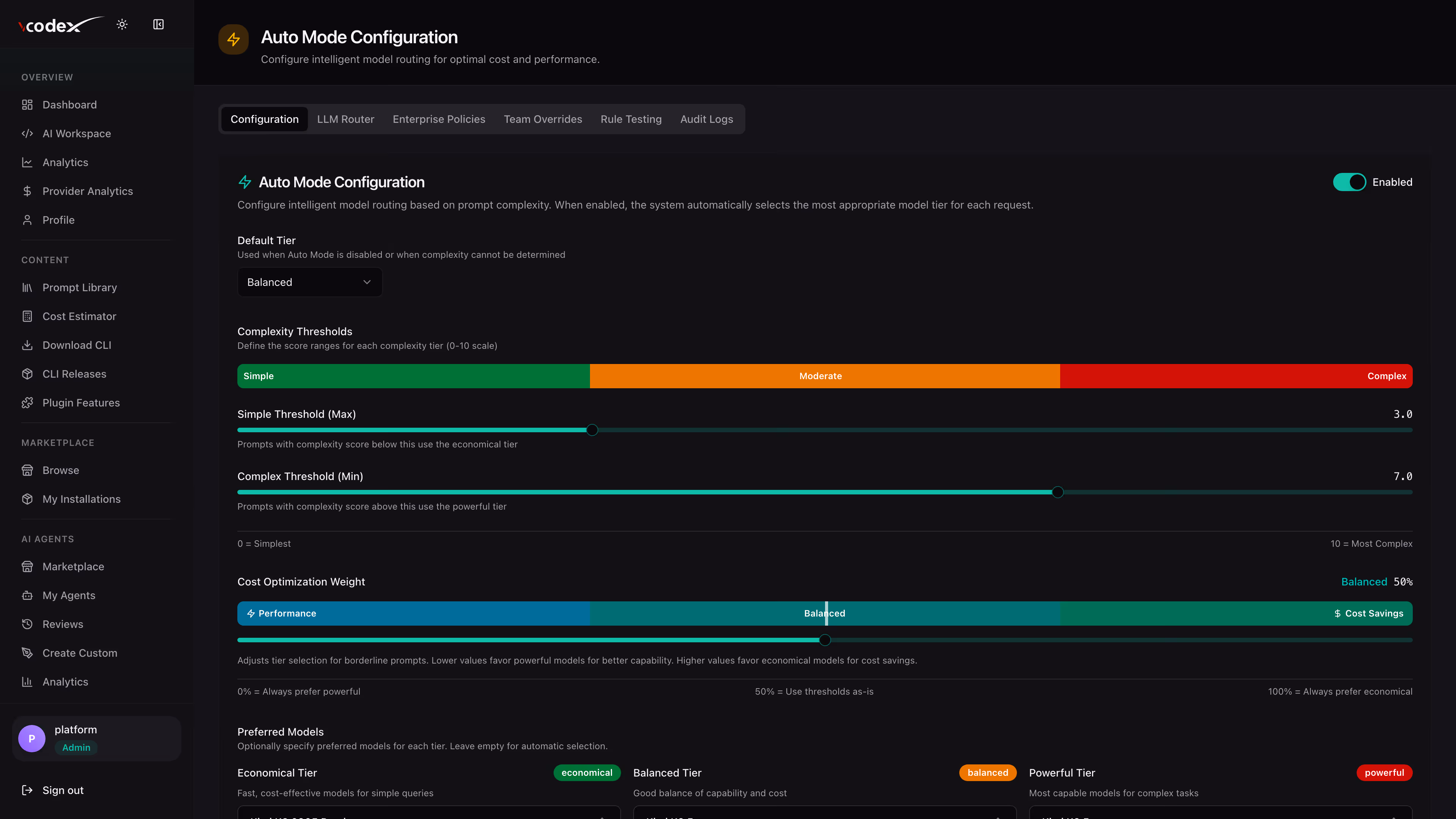Open the Default Tier Balanced dropdown
The width and height of the screenshot is (1456, 819).
(310, 282)
